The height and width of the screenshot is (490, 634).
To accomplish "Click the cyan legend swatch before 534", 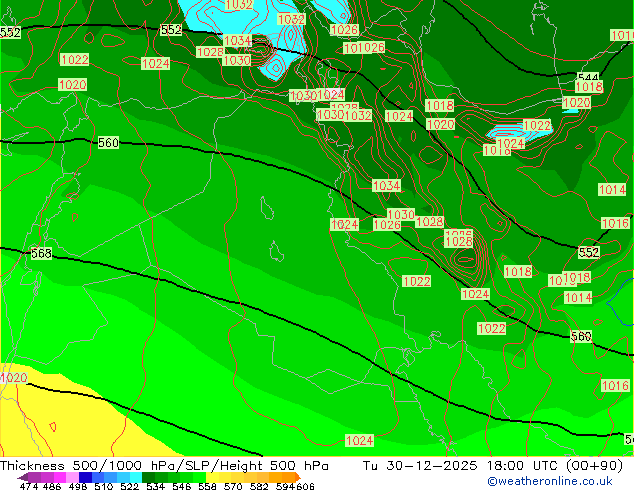I will coord(136,477).
